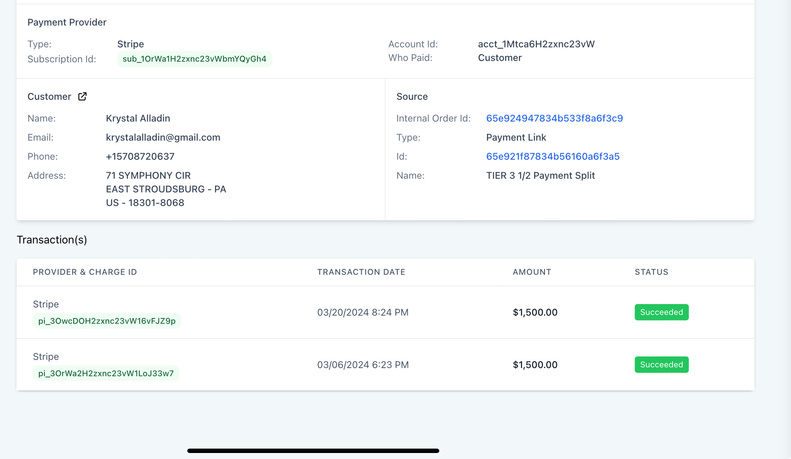This screenshot has width=791, height=459.
Task: Click the Transaction Date column header
Action: coord(362,272)
